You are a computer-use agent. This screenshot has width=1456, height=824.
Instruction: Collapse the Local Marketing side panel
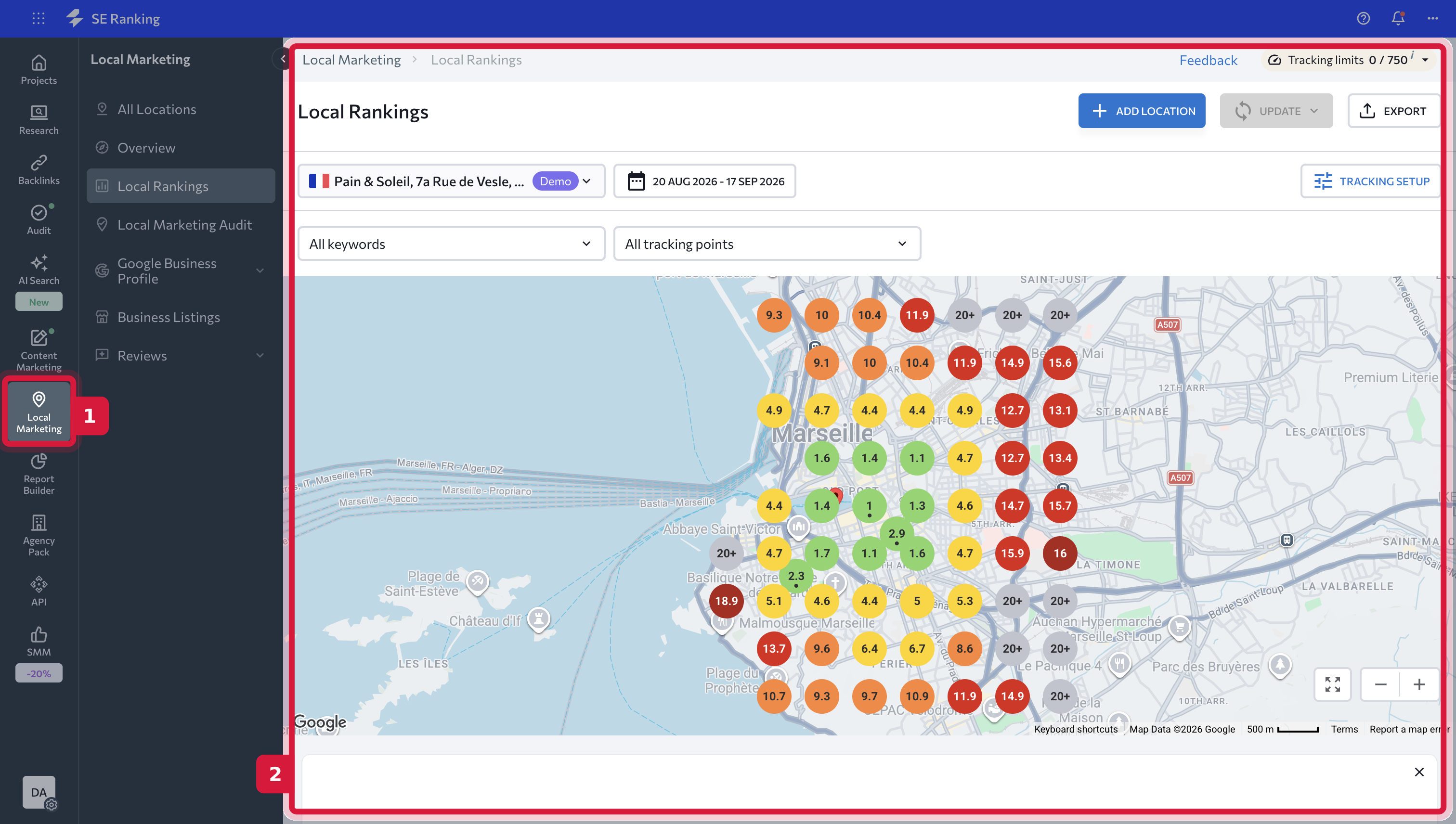[283, 58]
